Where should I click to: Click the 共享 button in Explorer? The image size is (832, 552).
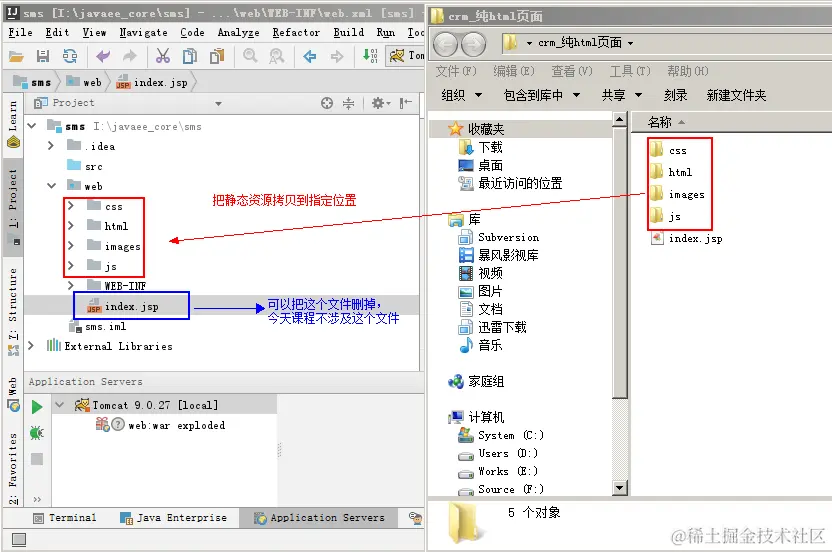622,95
